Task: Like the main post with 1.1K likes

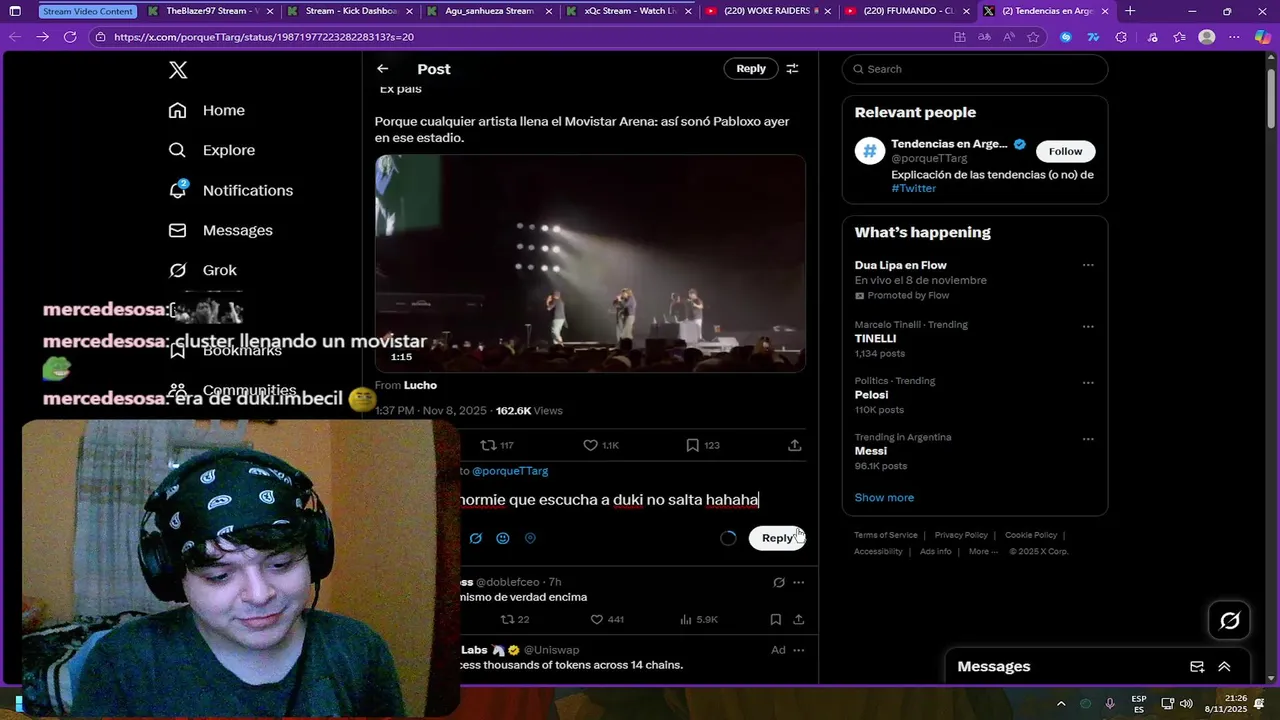Action: point(601,445)
